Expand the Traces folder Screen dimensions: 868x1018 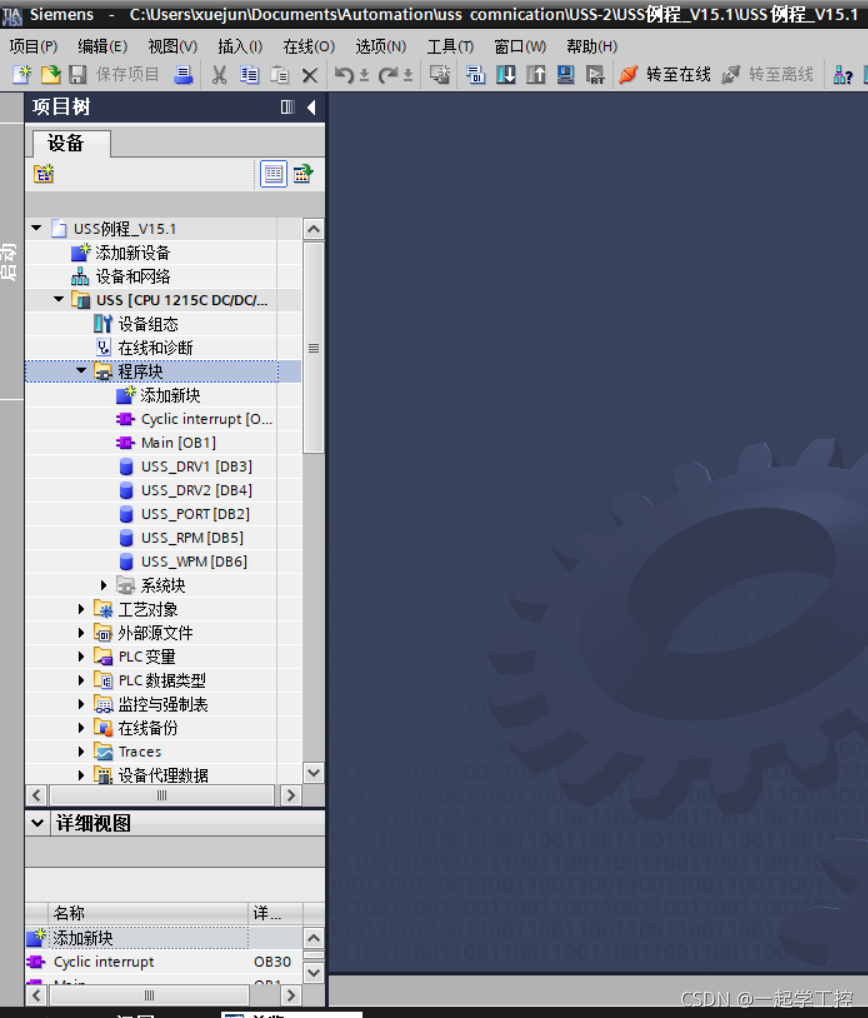(x=81, y=752)
